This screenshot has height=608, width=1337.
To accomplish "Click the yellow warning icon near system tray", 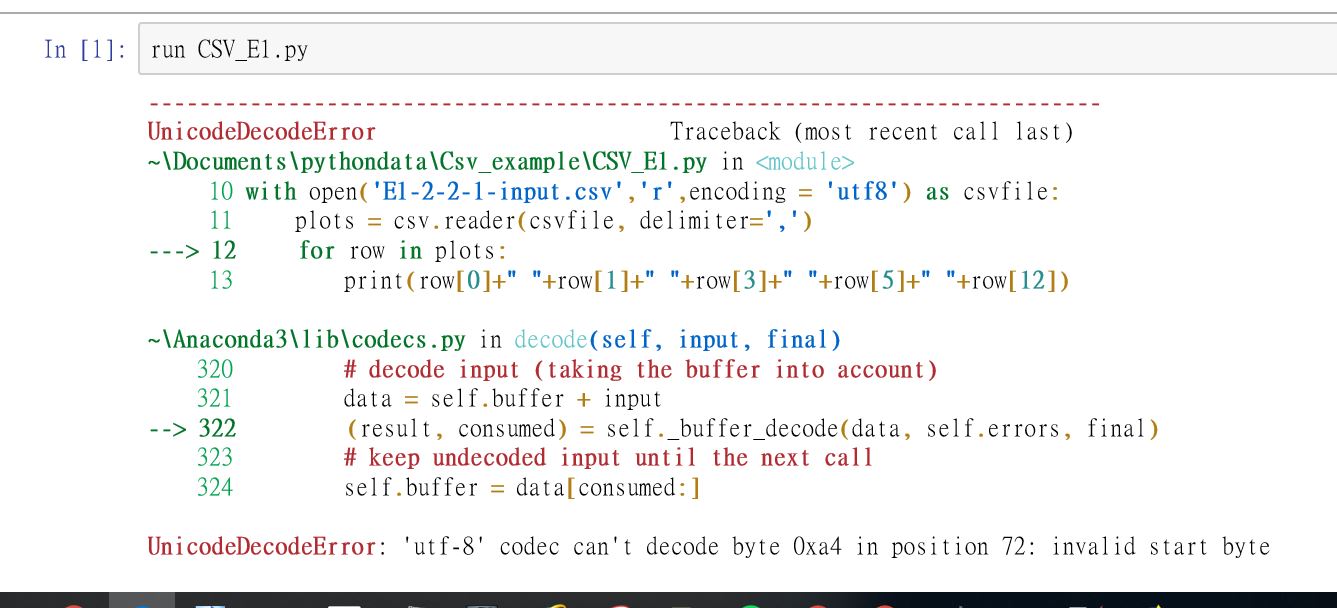I will coord(1157,603).
